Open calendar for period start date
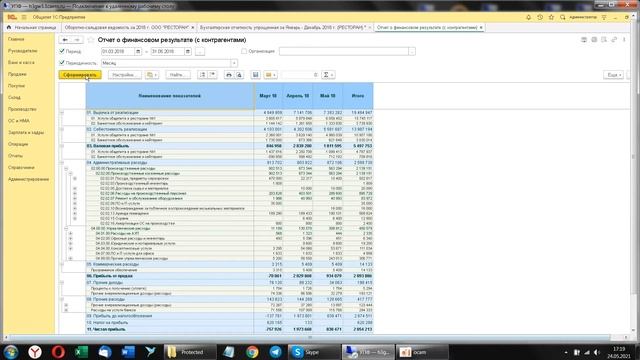Image resolution: width=640 pixels, height=360 pixels. [x=138, y=51]
